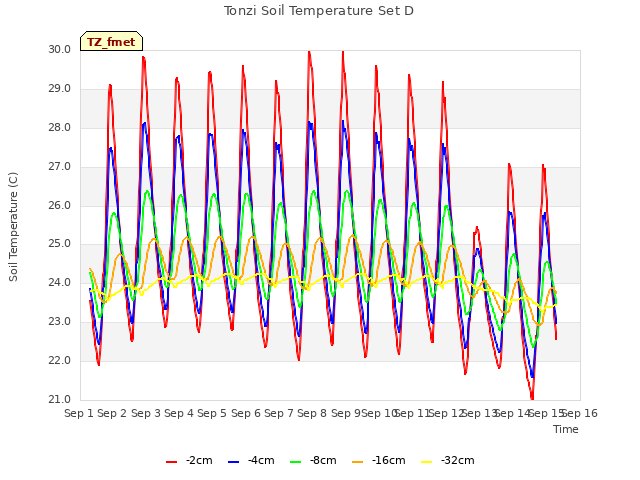Click the Sep 2 x-axis label
The height and width of the screenshot is (480, 640).
(112, 413)
